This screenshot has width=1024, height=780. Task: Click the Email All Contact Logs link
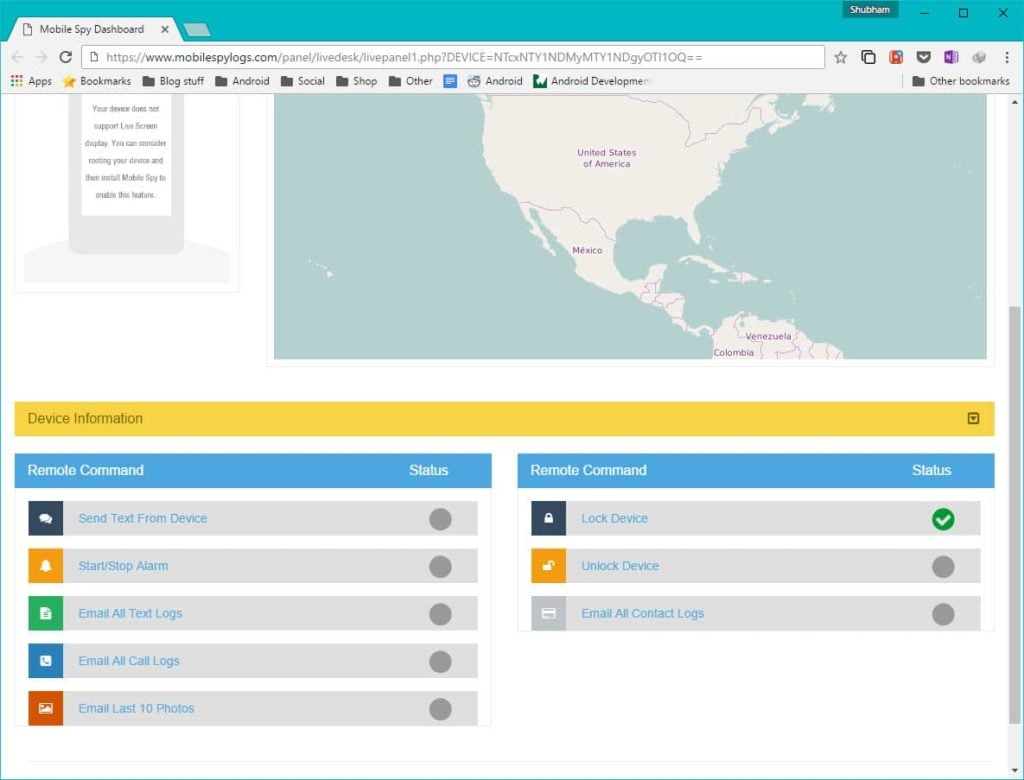tap(643, 613)
